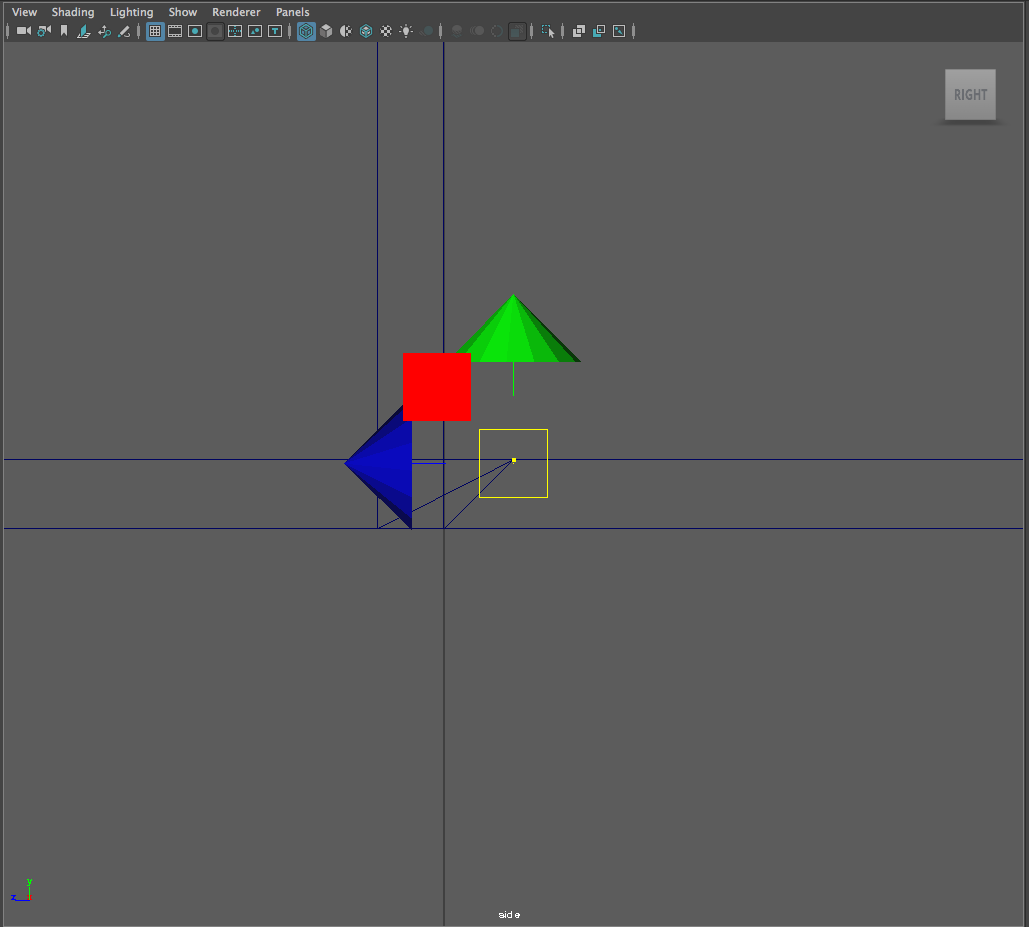This screenshot has width=1029, height=927.
Task: Click the Motion Blur icon
Action: (477, 31)
